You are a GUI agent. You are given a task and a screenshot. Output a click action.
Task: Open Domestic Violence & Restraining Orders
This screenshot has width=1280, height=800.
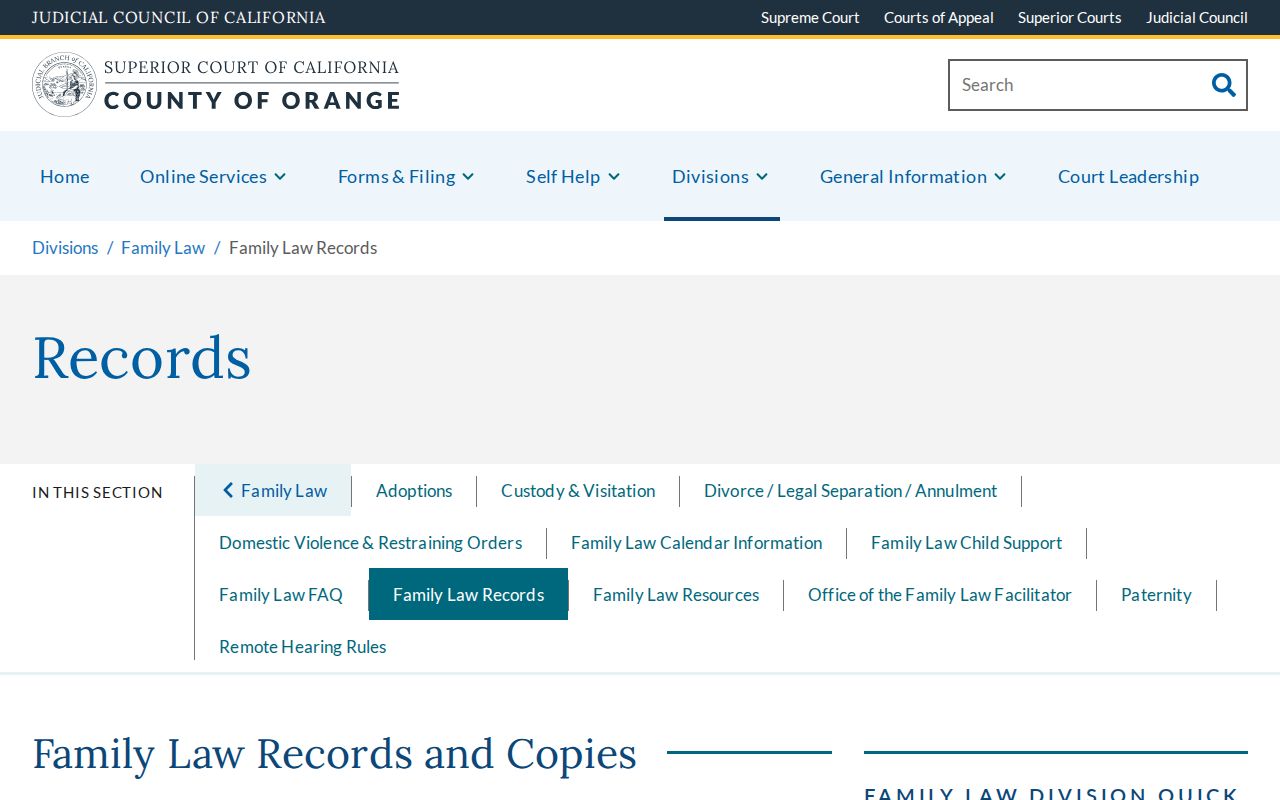pos(370,543)
